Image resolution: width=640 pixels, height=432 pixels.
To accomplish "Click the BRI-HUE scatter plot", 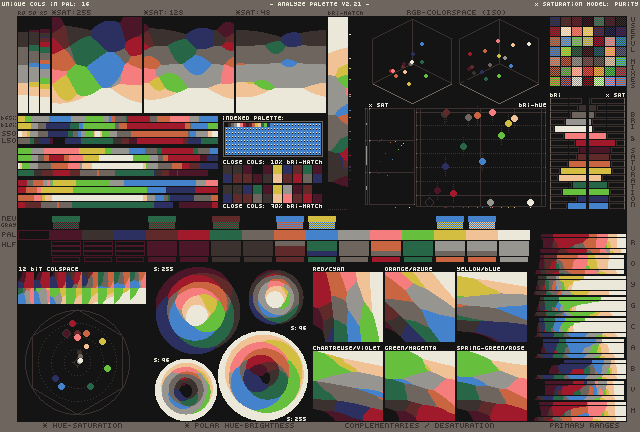I will click(x=480, y=157).
